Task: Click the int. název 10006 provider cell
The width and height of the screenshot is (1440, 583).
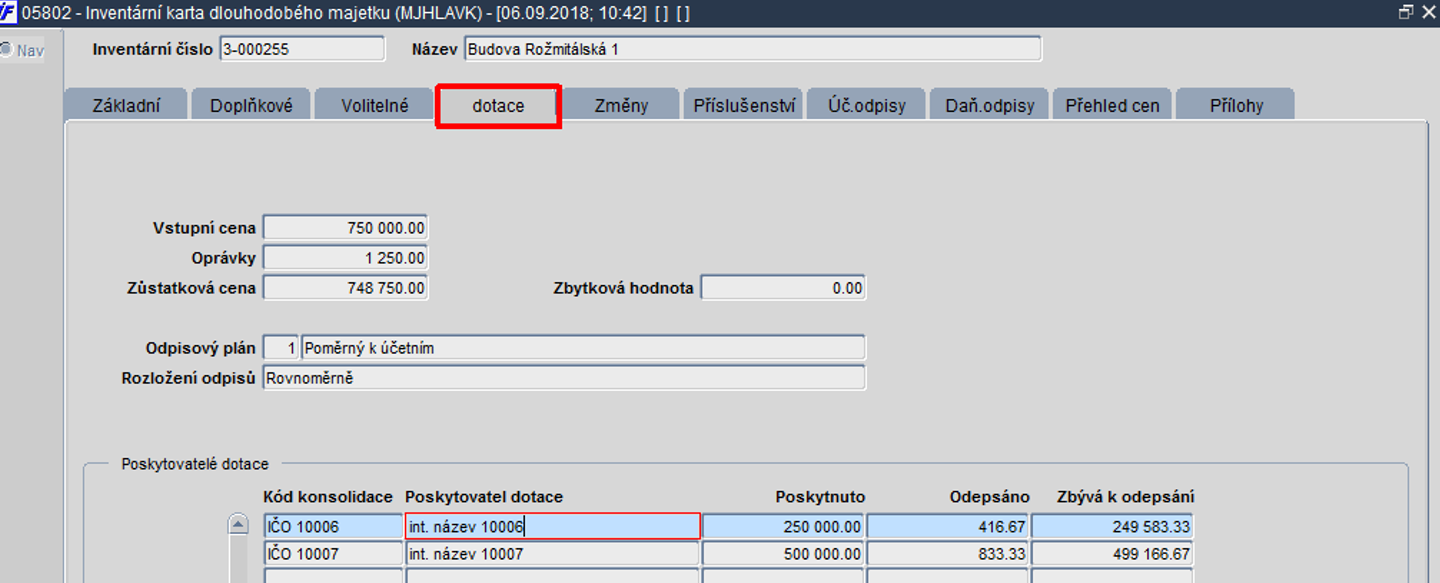Action: 552,526
